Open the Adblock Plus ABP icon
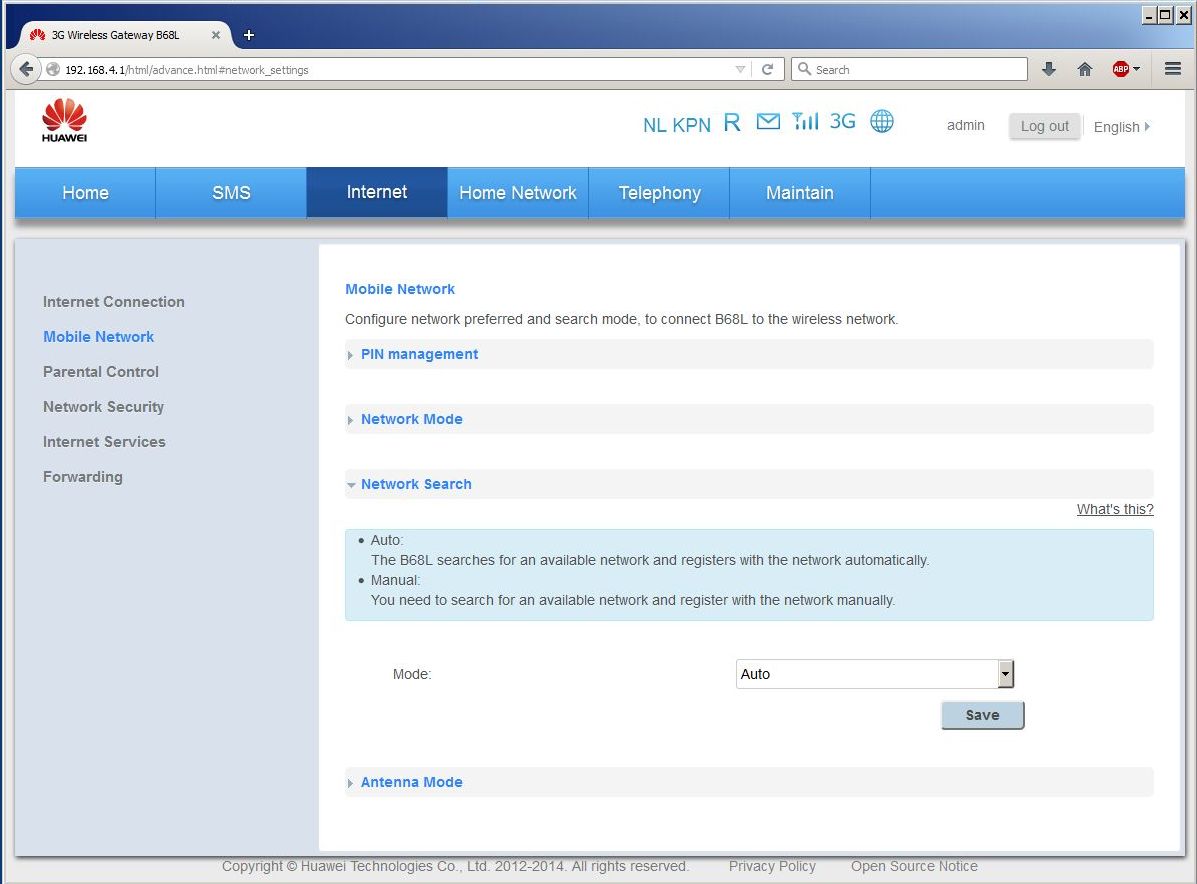This screenshot has width=1197, height=884. point(1121,69)
